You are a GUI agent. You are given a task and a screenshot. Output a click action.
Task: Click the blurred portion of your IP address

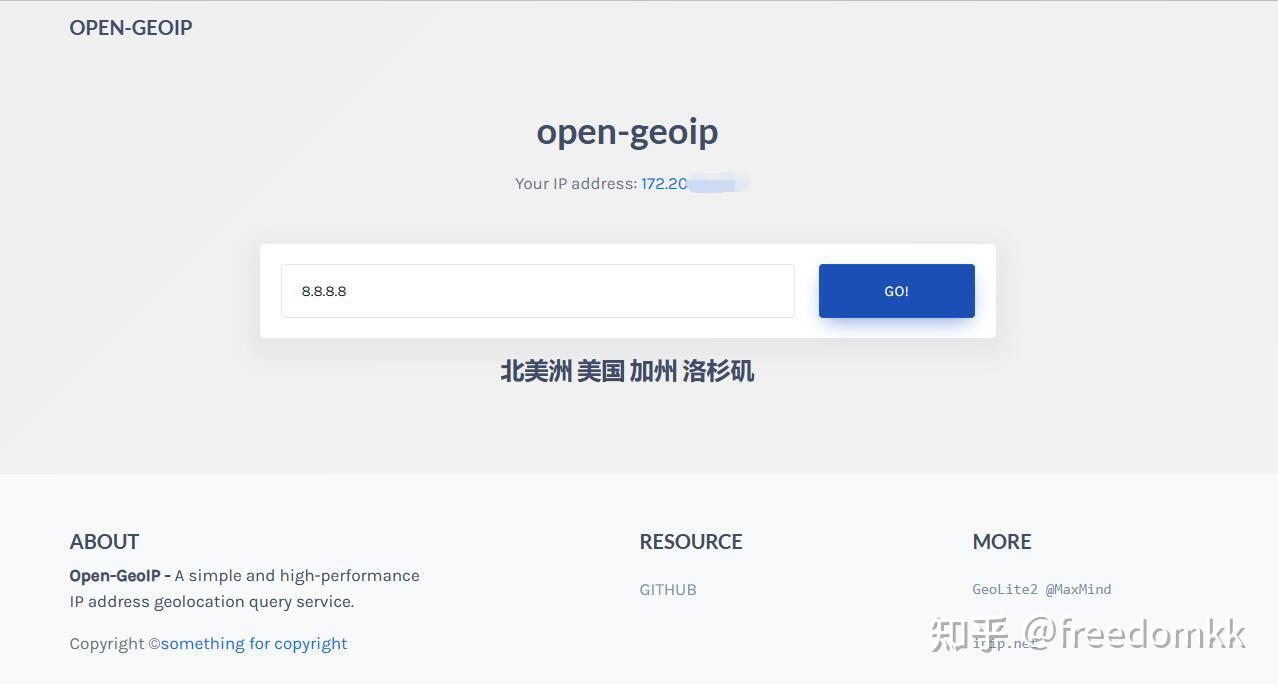(720, 183)
